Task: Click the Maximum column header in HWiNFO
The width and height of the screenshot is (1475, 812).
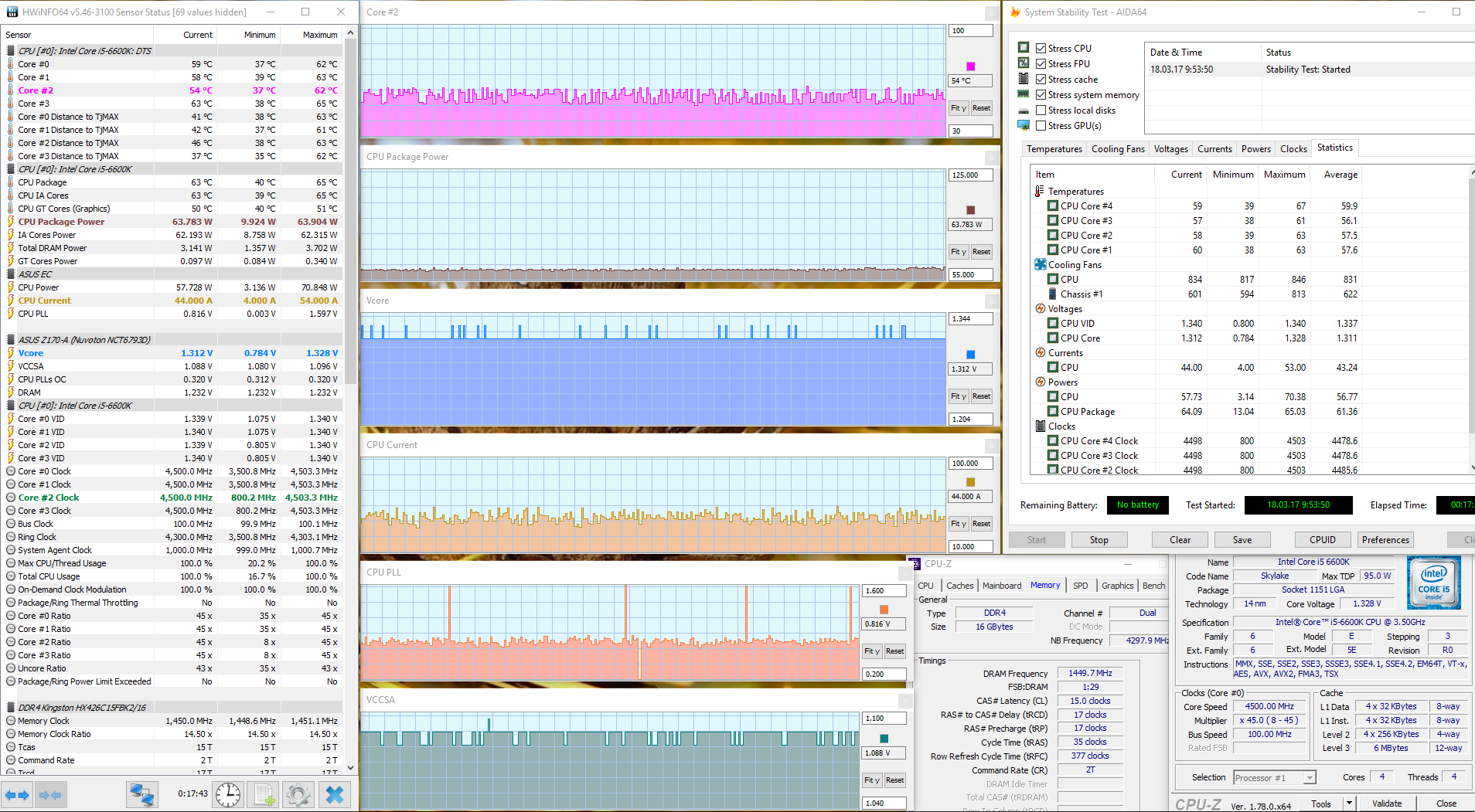Action: point(311,35)
